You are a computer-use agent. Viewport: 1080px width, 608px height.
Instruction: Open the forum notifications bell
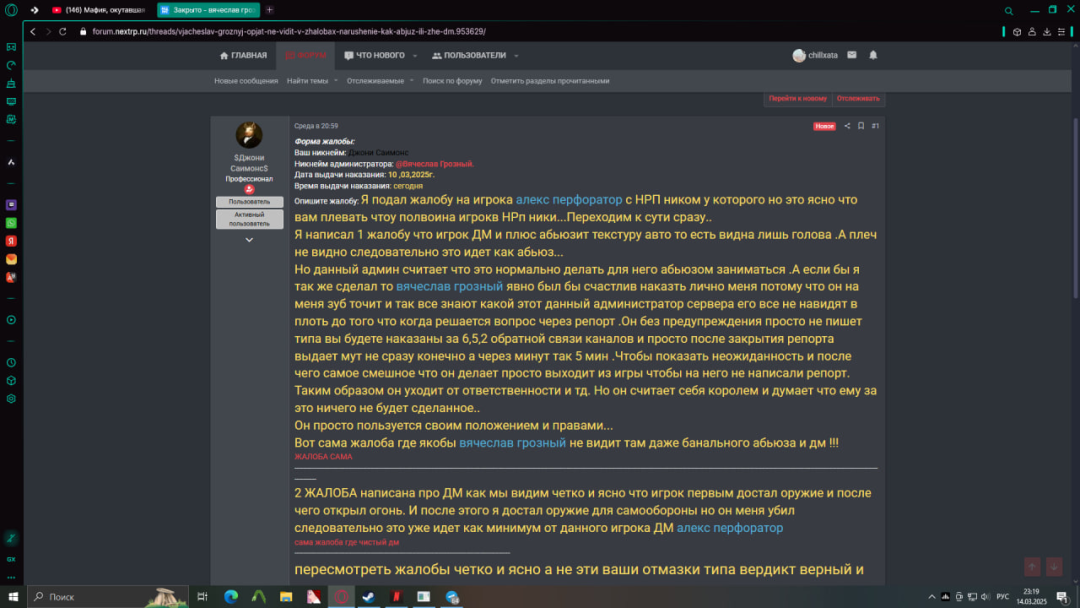click(873, 55)
